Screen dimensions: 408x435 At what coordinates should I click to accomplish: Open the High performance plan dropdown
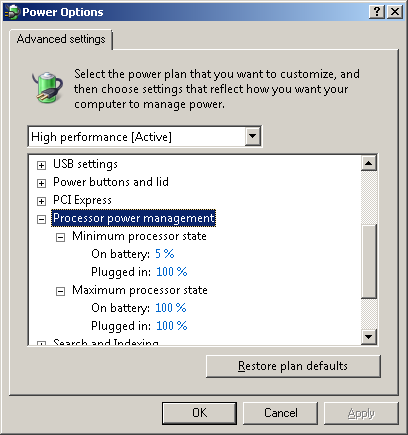[253, 136]
